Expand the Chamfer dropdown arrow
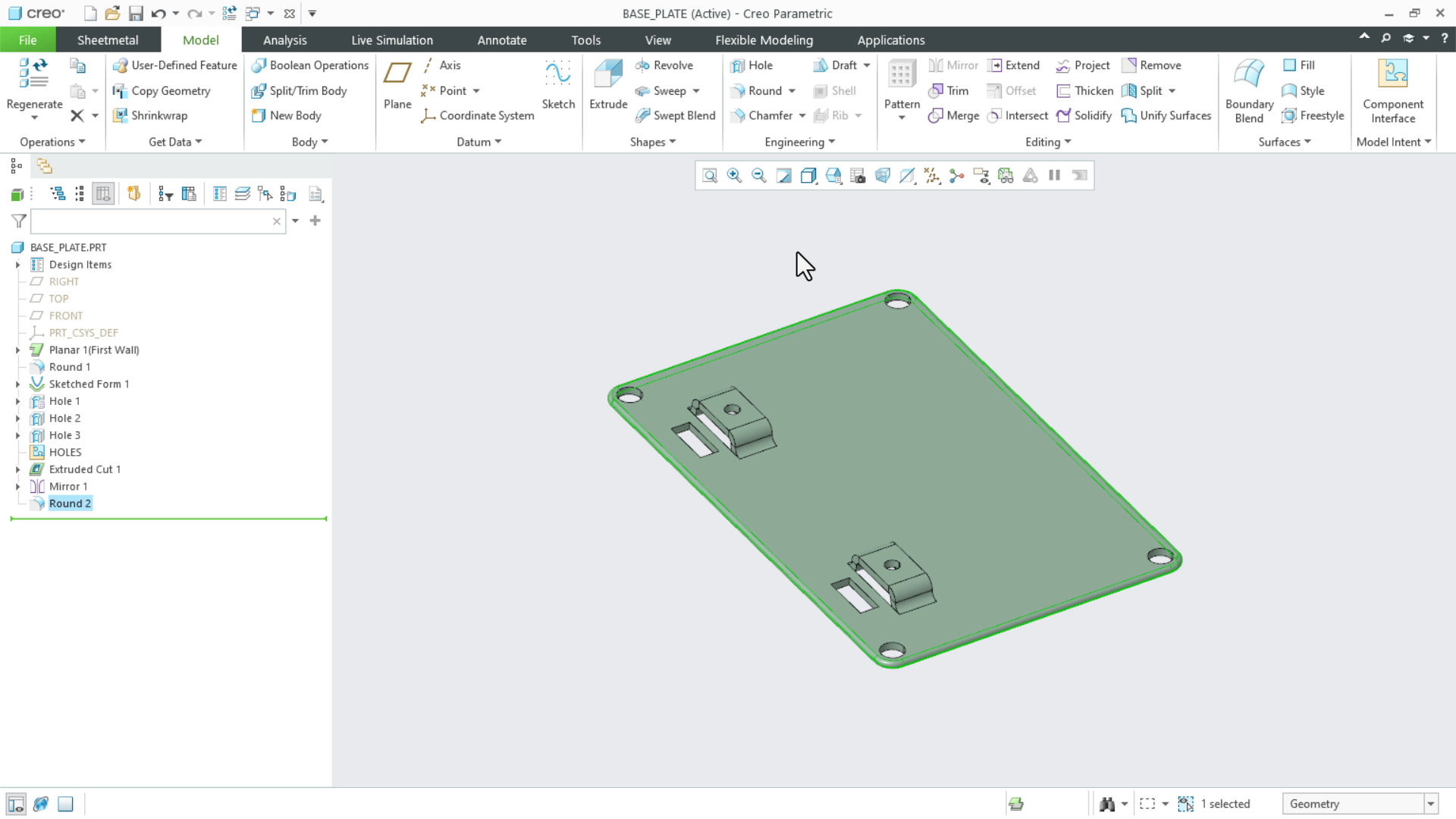The height and width of the screenshot is (819, 1456). tap(802, 116)
